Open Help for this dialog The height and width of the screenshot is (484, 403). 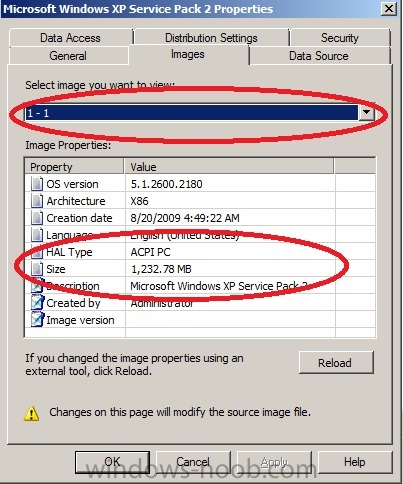coord(355,462)
